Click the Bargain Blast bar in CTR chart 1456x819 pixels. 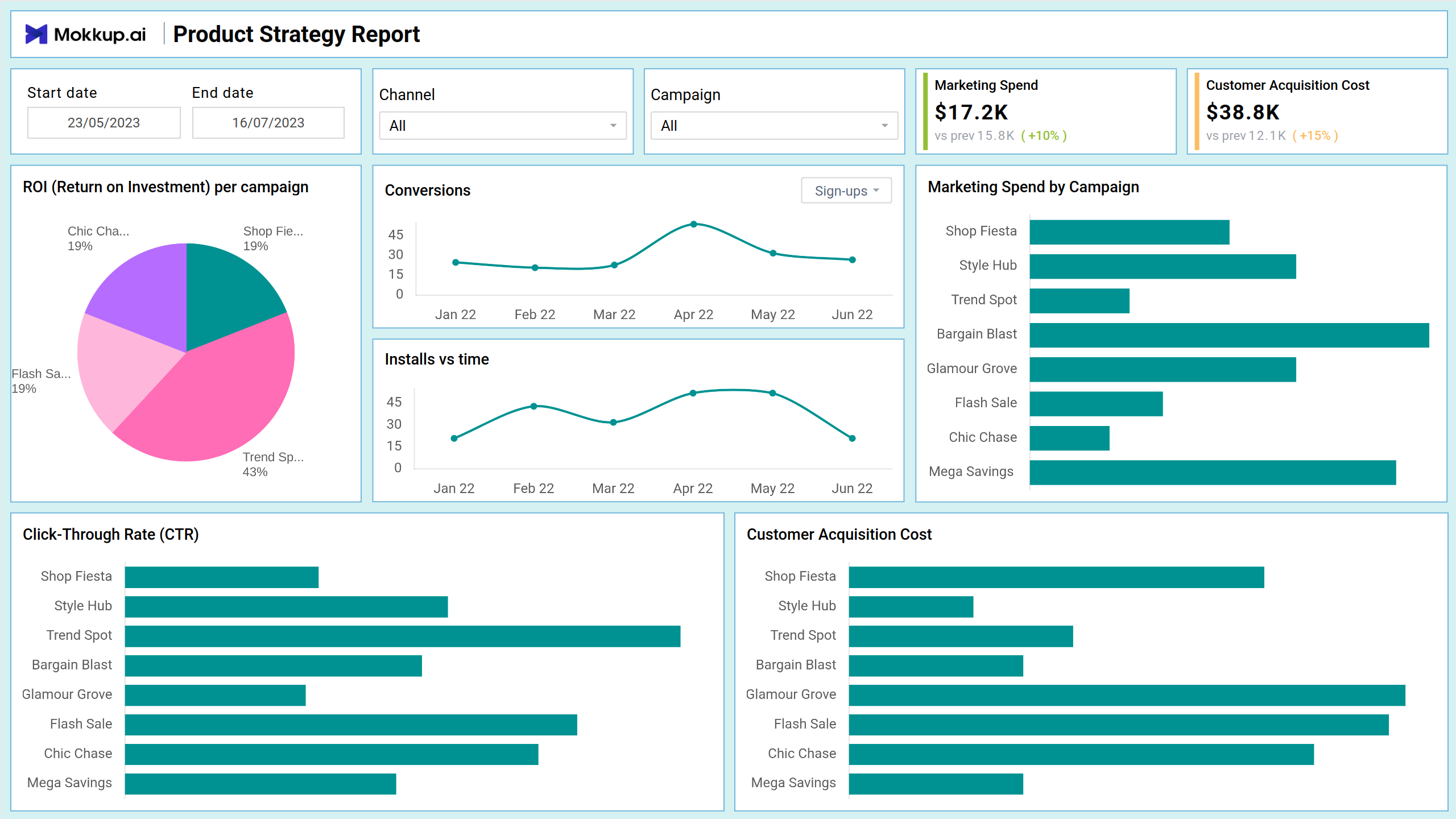[274, 665]
